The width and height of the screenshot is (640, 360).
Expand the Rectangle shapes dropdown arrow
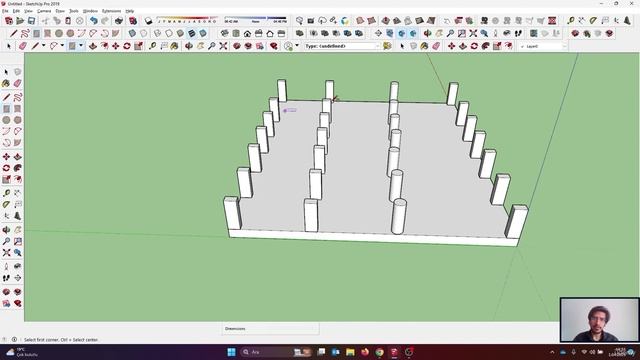click(81, 46)
